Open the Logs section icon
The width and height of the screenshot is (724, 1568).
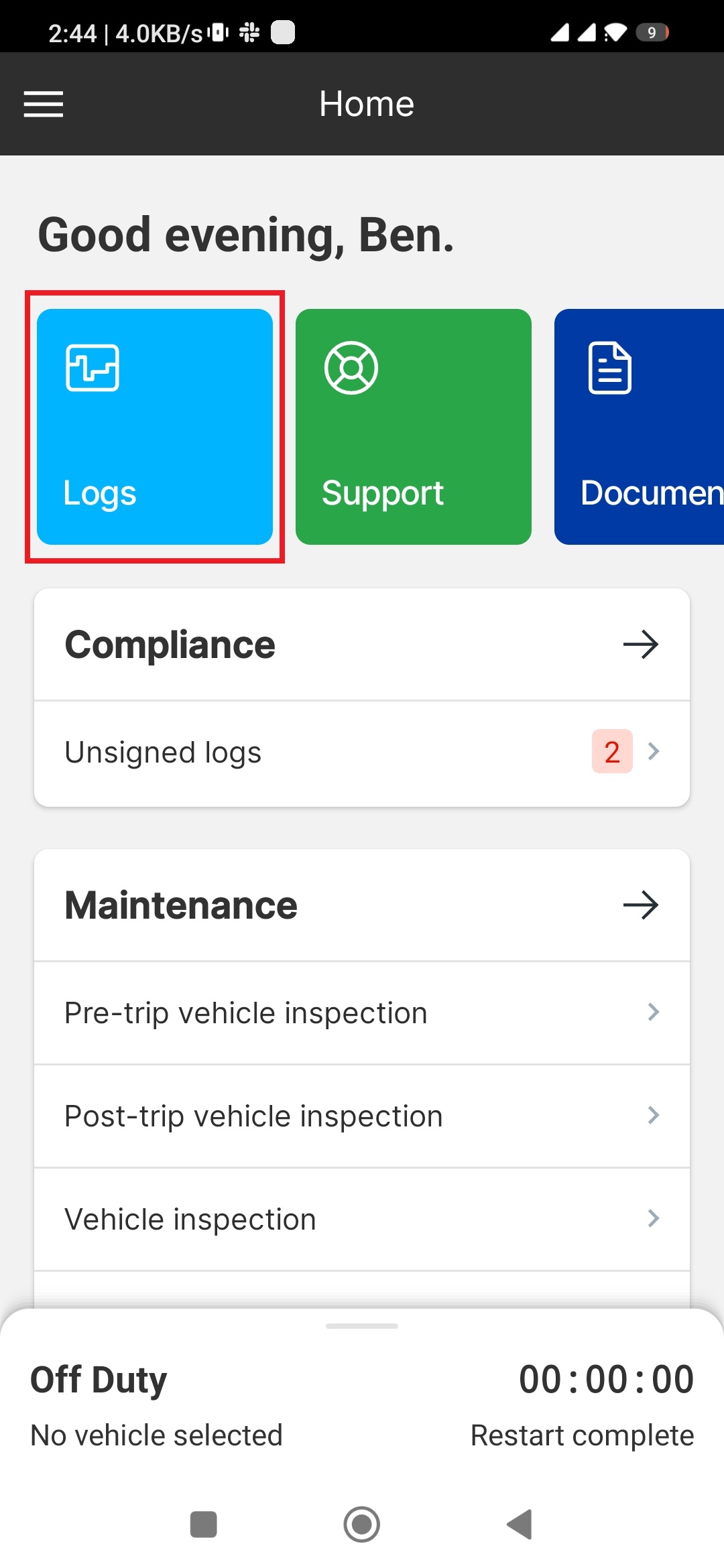point(93,369)
